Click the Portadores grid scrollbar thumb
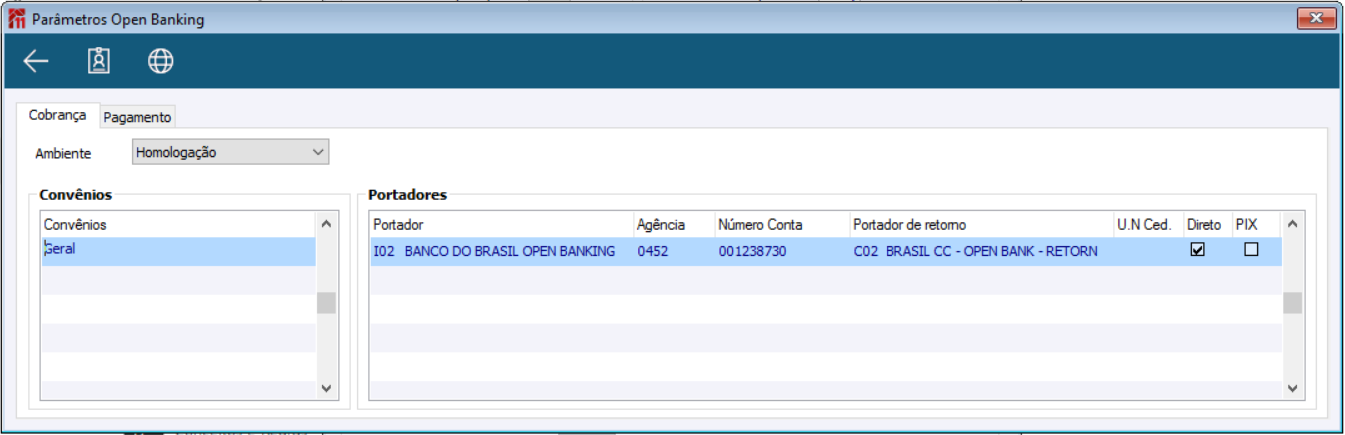 pos(1293,302)
